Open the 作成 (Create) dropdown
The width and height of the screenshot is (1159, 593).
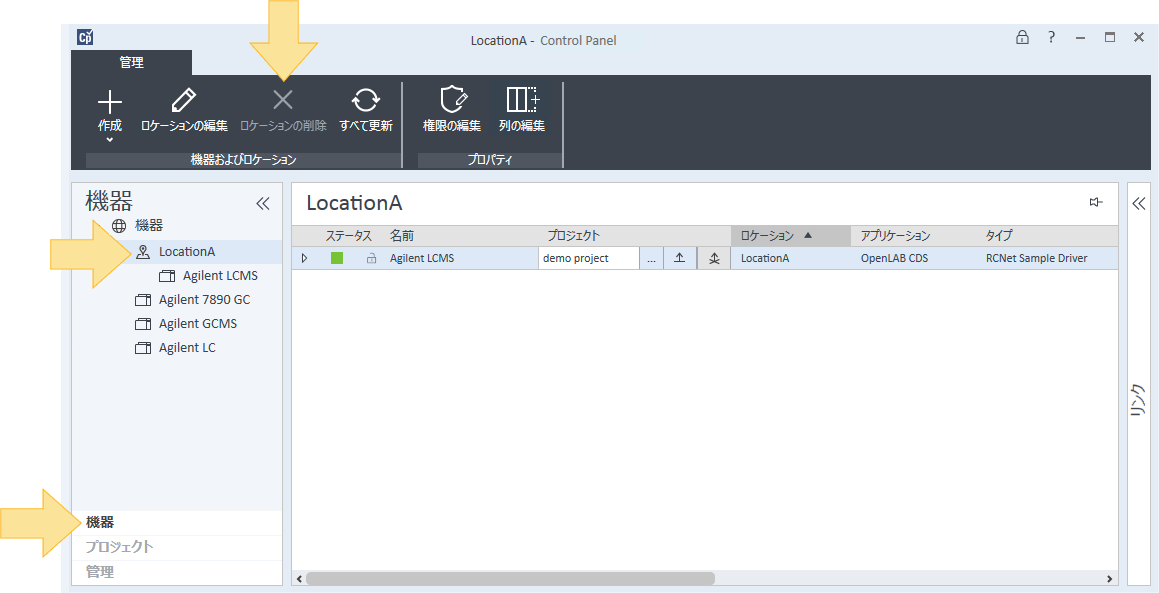point(109,115)
